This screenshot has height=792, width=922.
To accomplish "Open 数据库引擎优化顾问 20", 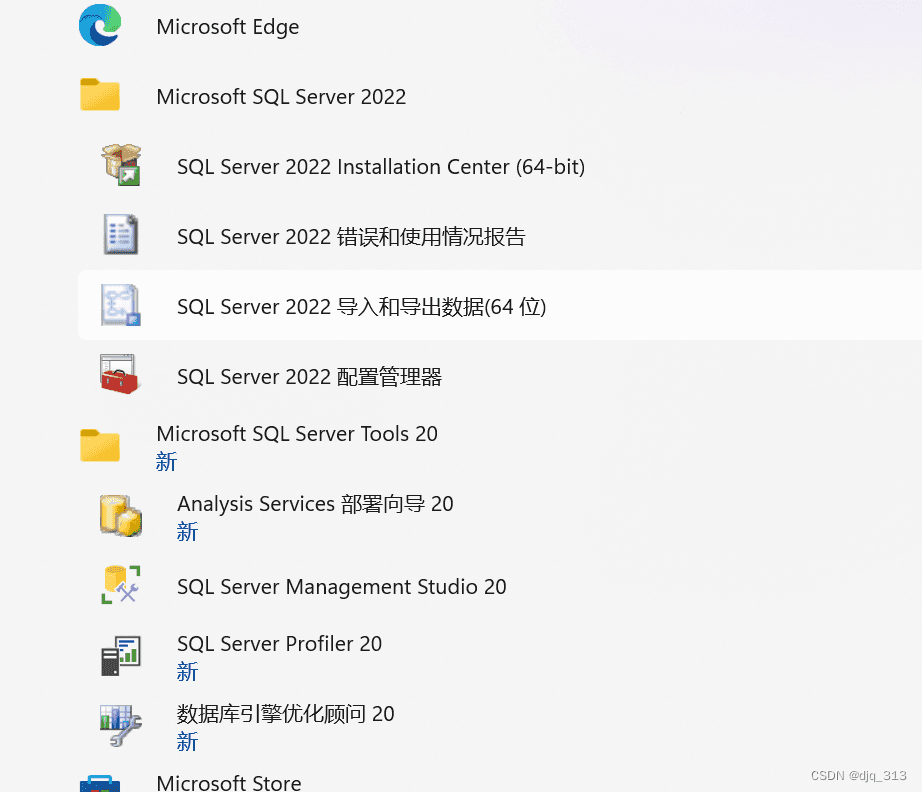I will [x=286, y=714].
